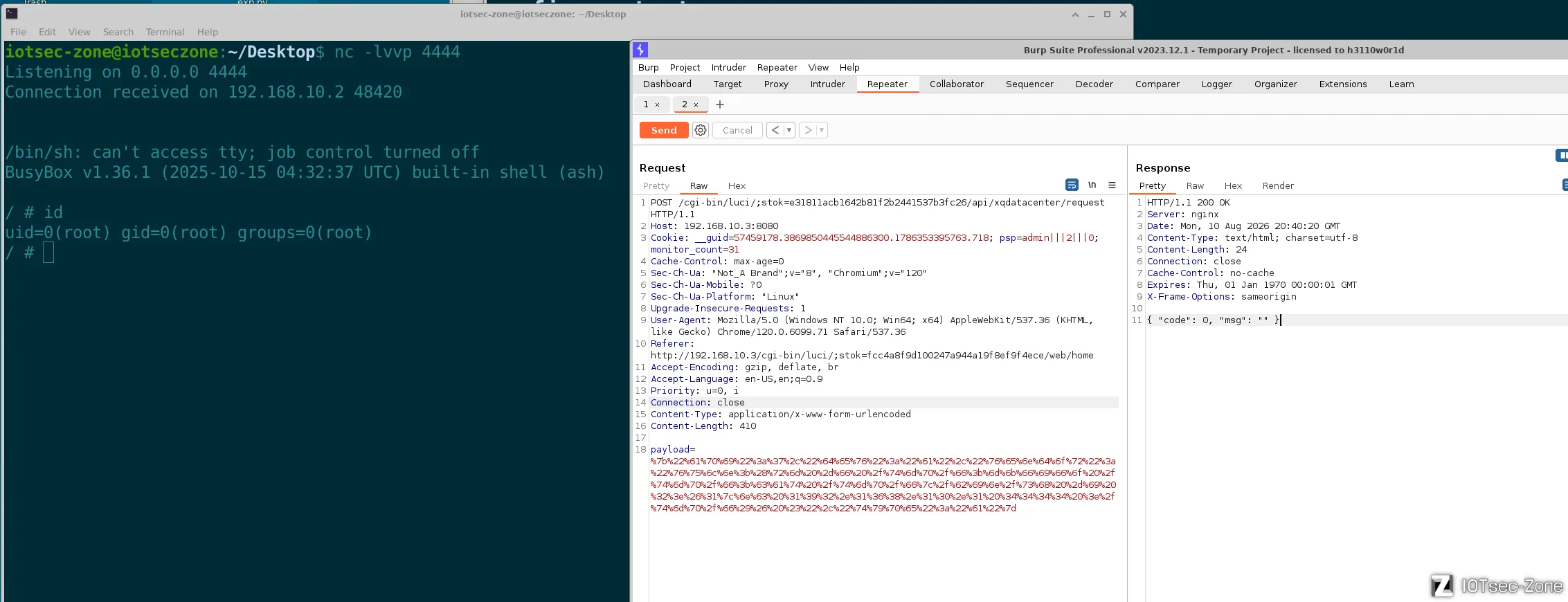The height and width of the screenshot is (602, 1568).
Task: Open the Comparer tab
Action: point(1157,84)
